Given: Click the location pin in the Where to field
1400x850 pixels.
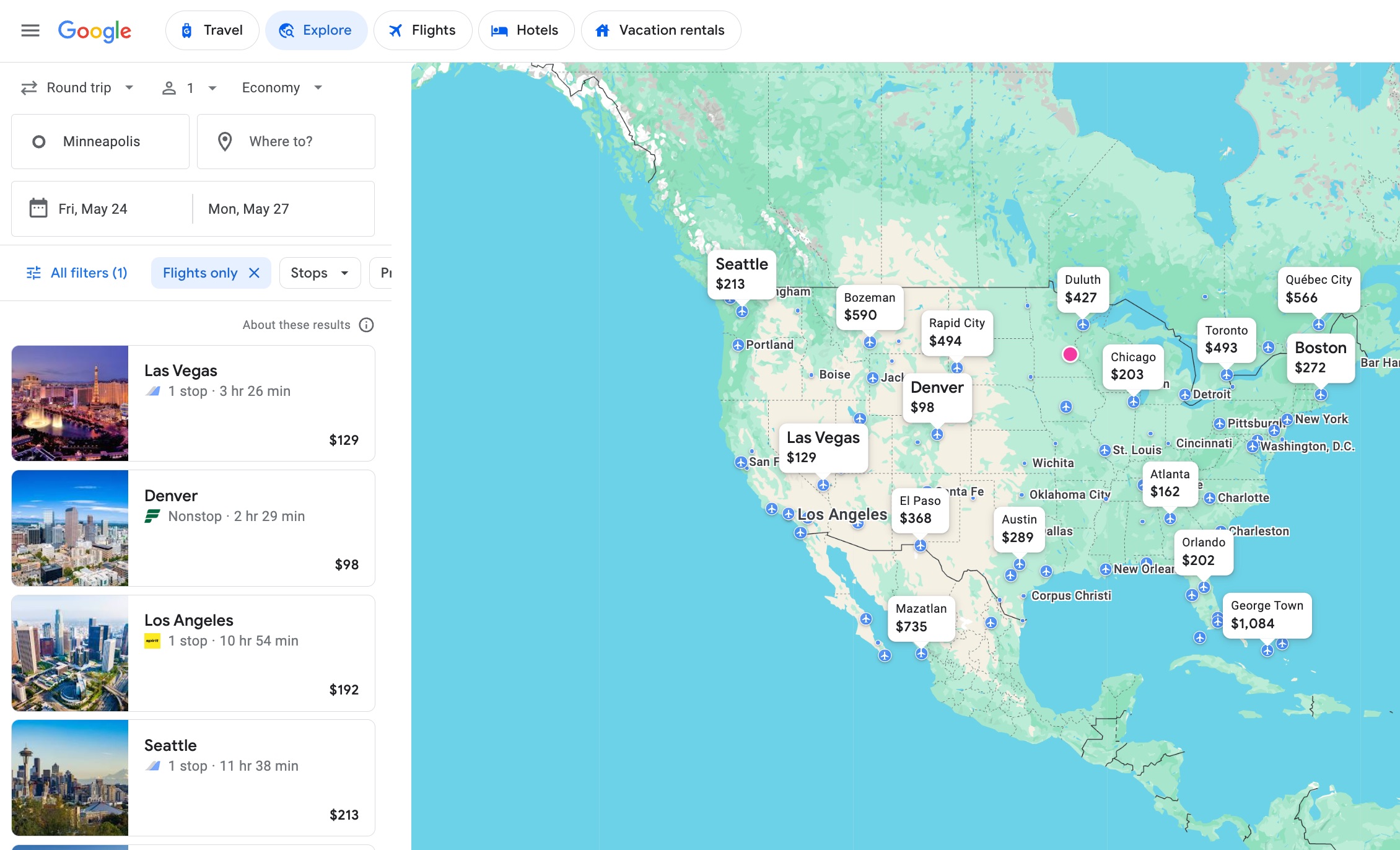Looking at the screenshot, I should coord(225,141).
